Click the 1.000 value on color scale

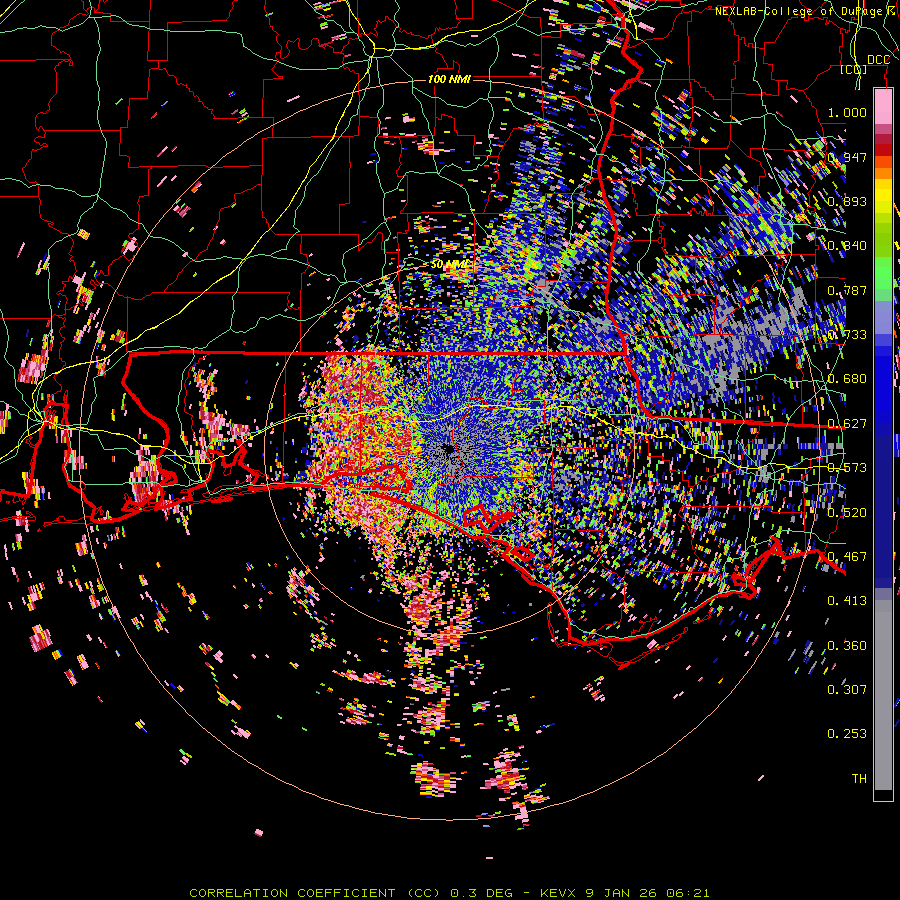tap(847, 112)
